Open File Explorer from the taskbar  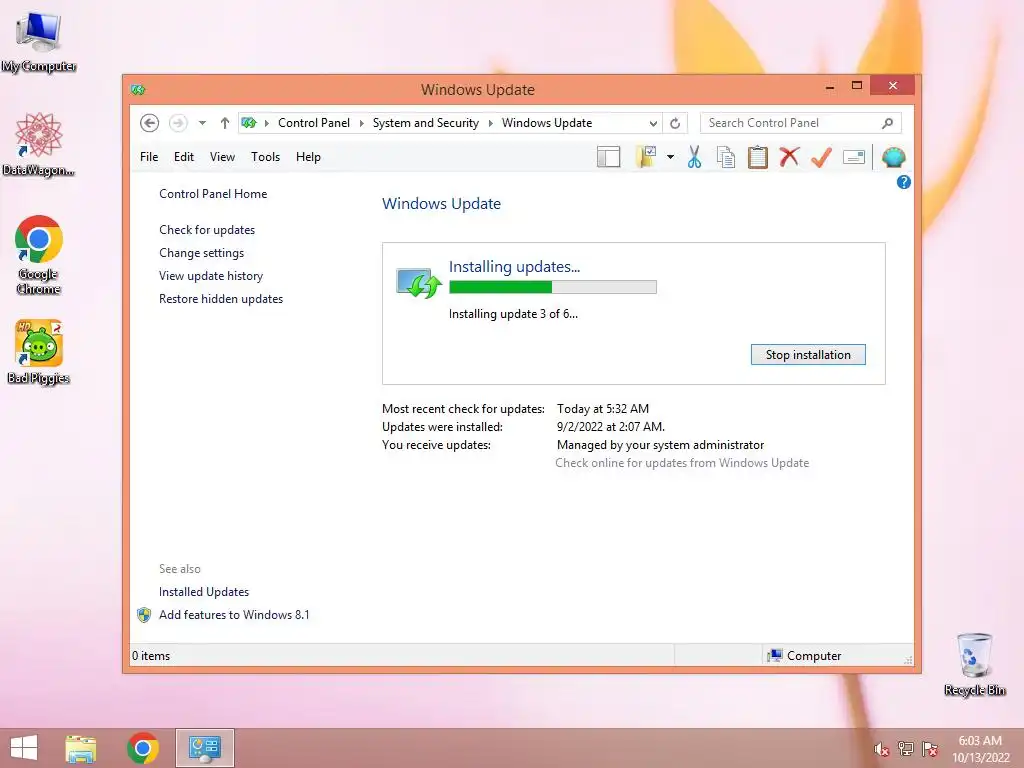(x=81, y=748)
